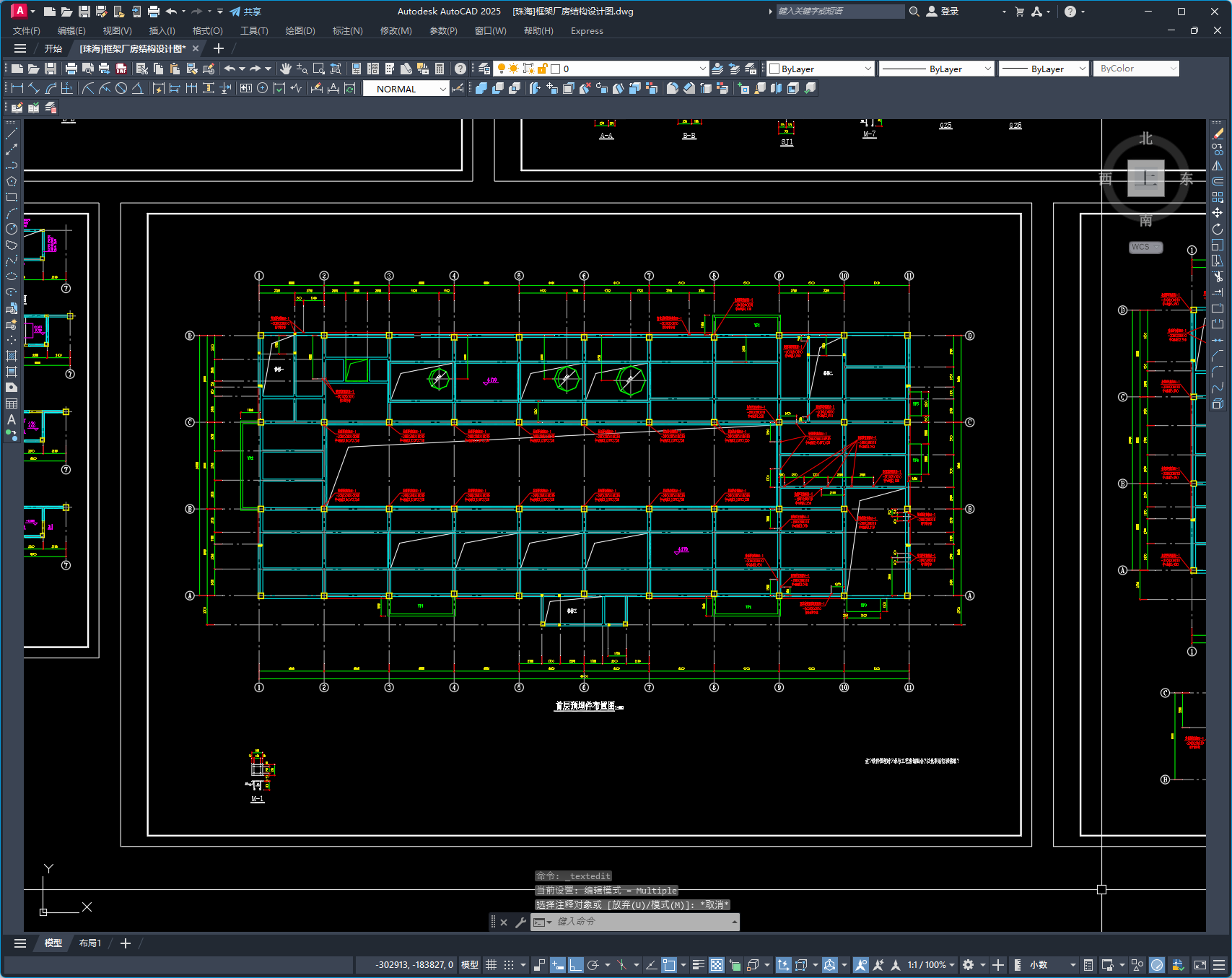Toggle transparency display in status bar
This screenshot has width=1232, height=978.
(x=717, y=965)
